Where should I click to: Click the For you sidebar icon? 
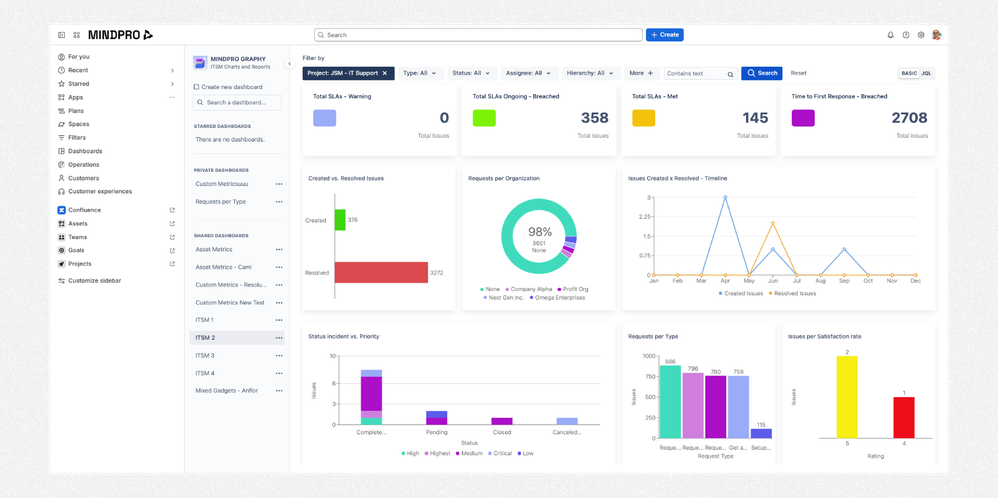[x=61, y=57]
